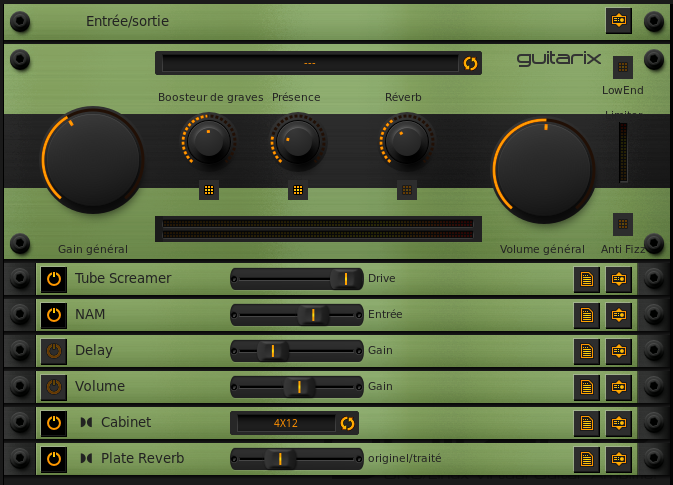Enable the Delay power button
The width and height of the screenshot is (673, 485).
(x=54, y=351)
